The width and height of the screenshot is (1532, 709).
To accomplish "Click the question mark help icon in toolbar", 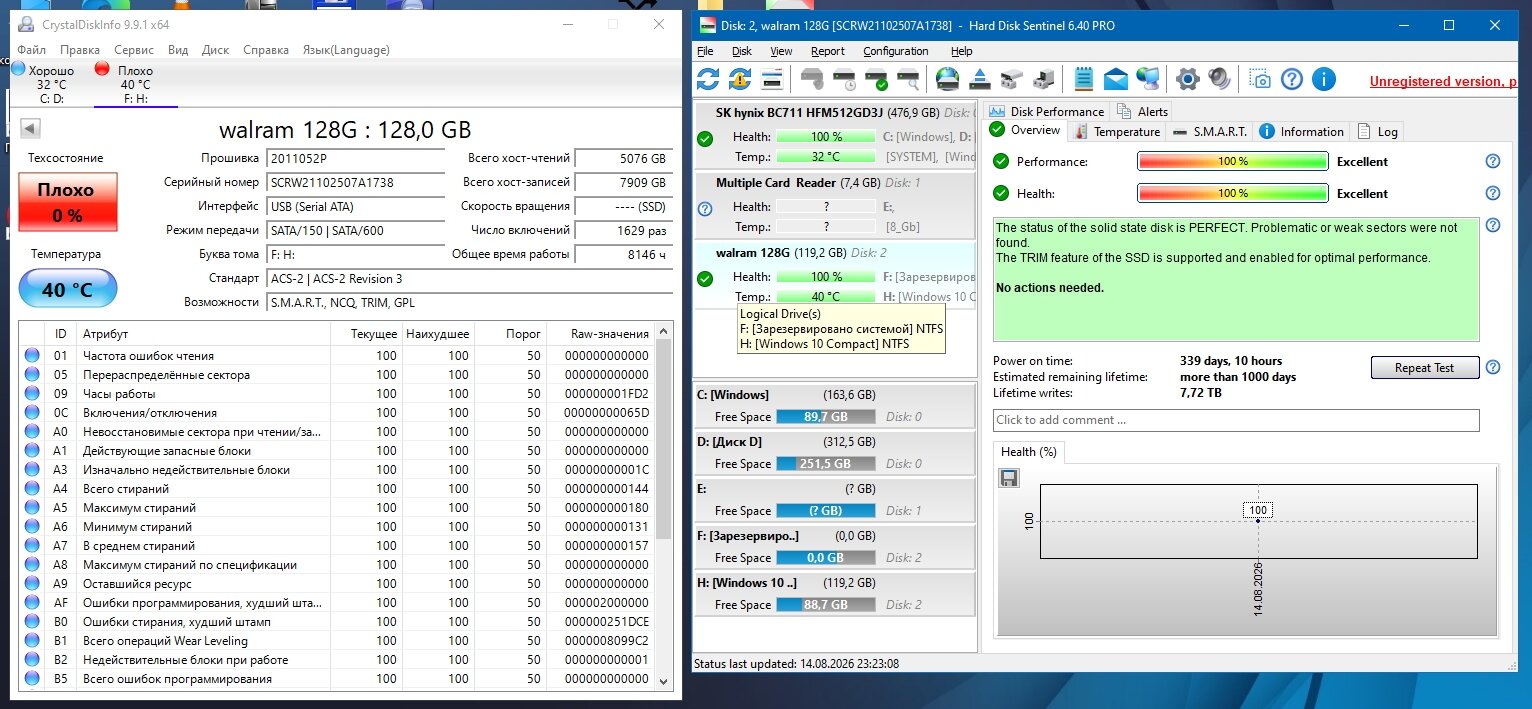I will tap(1292, 79).
